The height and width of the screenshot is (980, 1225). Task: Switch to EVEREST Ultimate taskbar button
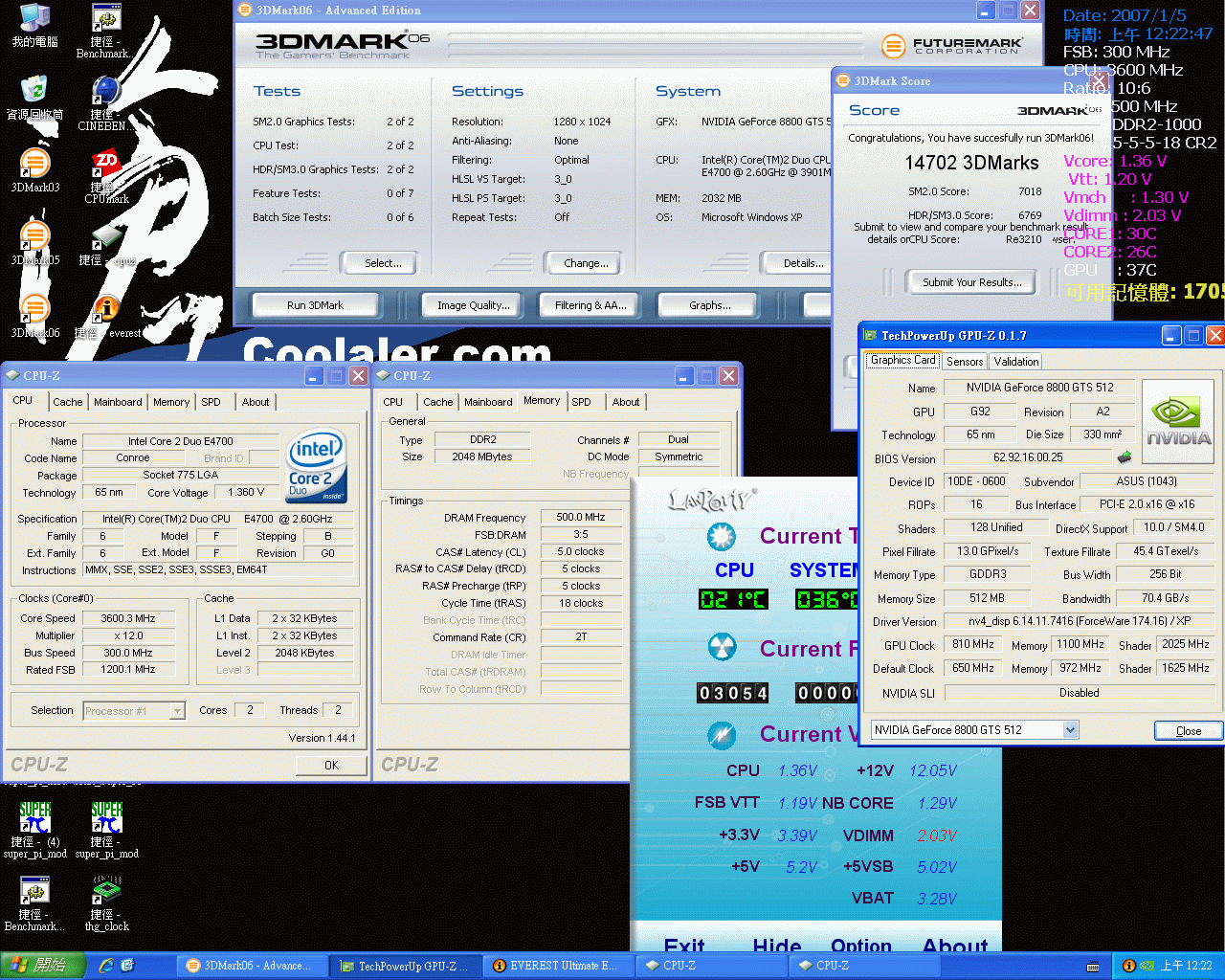coord(558,966)
